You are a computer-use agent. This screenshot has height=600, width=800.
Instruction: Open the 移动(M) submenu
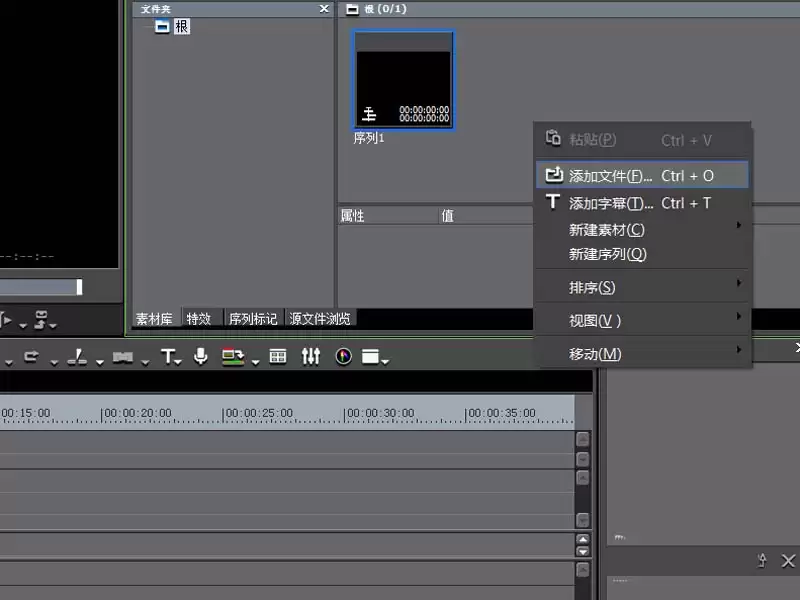coord(642,354)
